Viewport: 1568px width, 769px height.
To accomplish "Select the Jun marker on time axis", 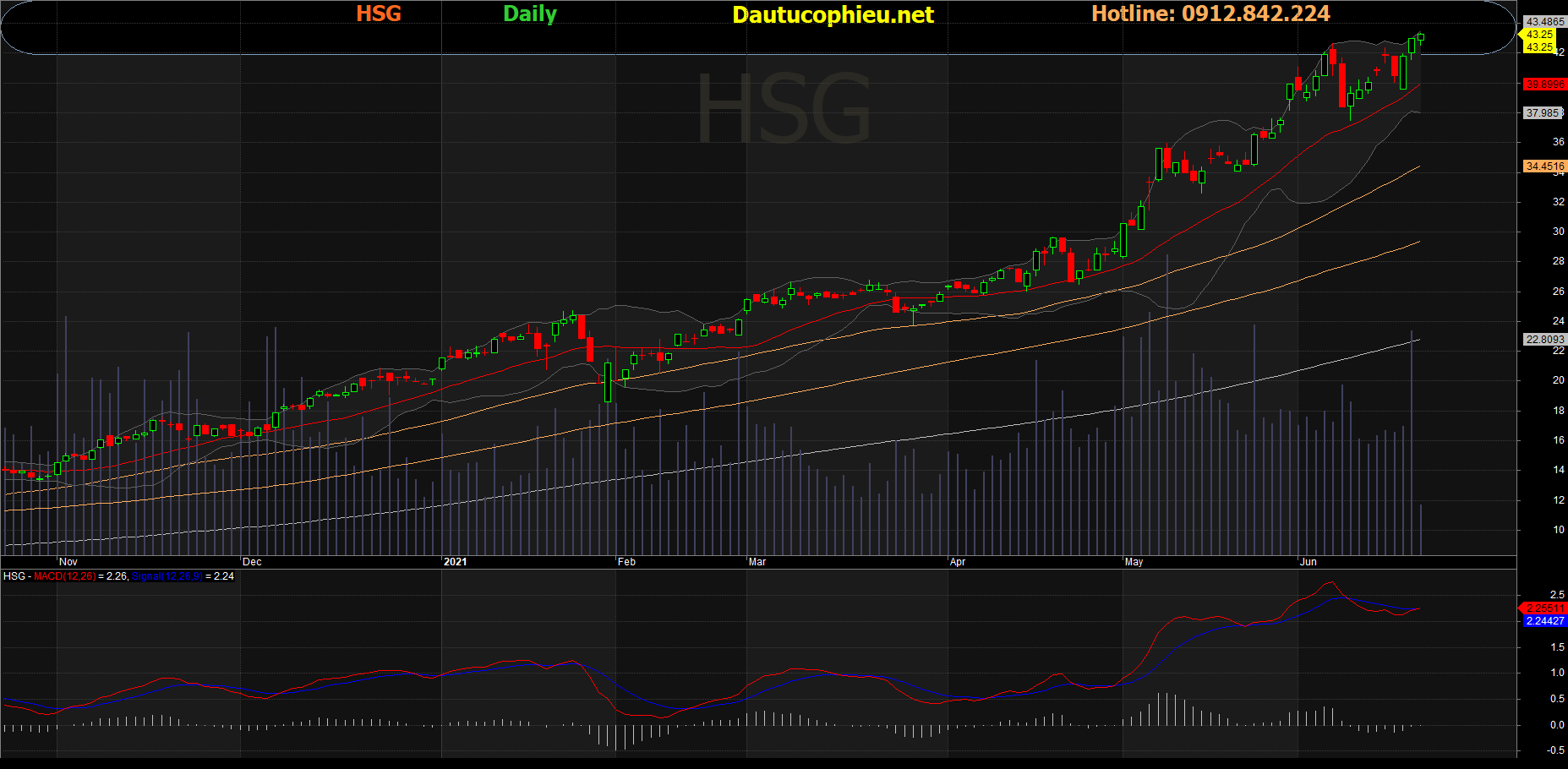I will [x=1308, y=562].
